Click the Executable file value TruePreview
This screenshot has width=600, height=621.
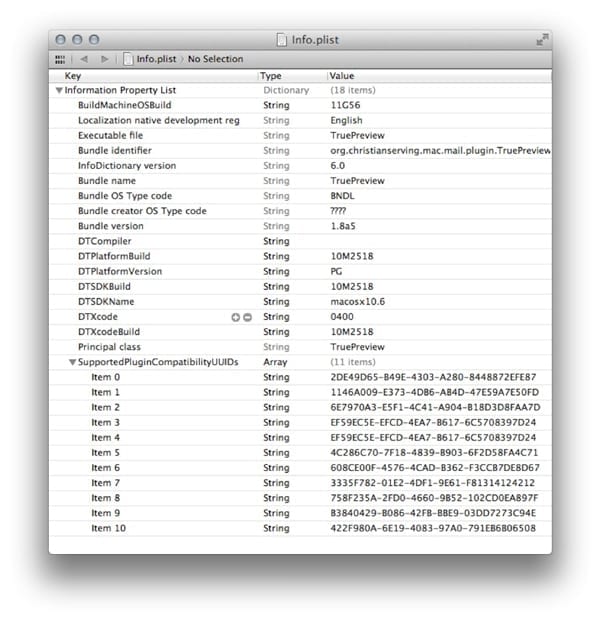click(x=358, y=135)
